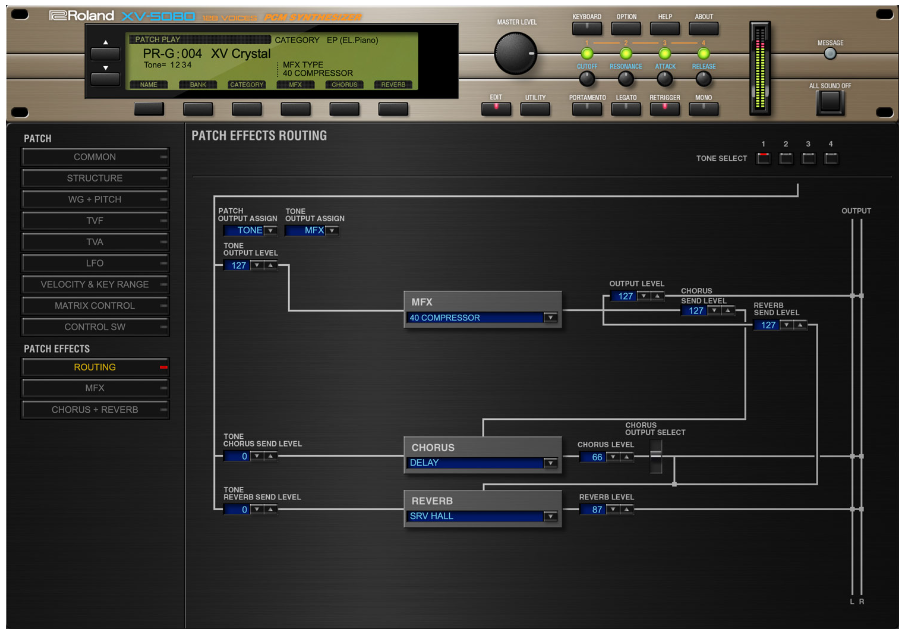The image size is (910, 644).
Task: Open the Velocity & Key Range page
Action: coord(95,284)
